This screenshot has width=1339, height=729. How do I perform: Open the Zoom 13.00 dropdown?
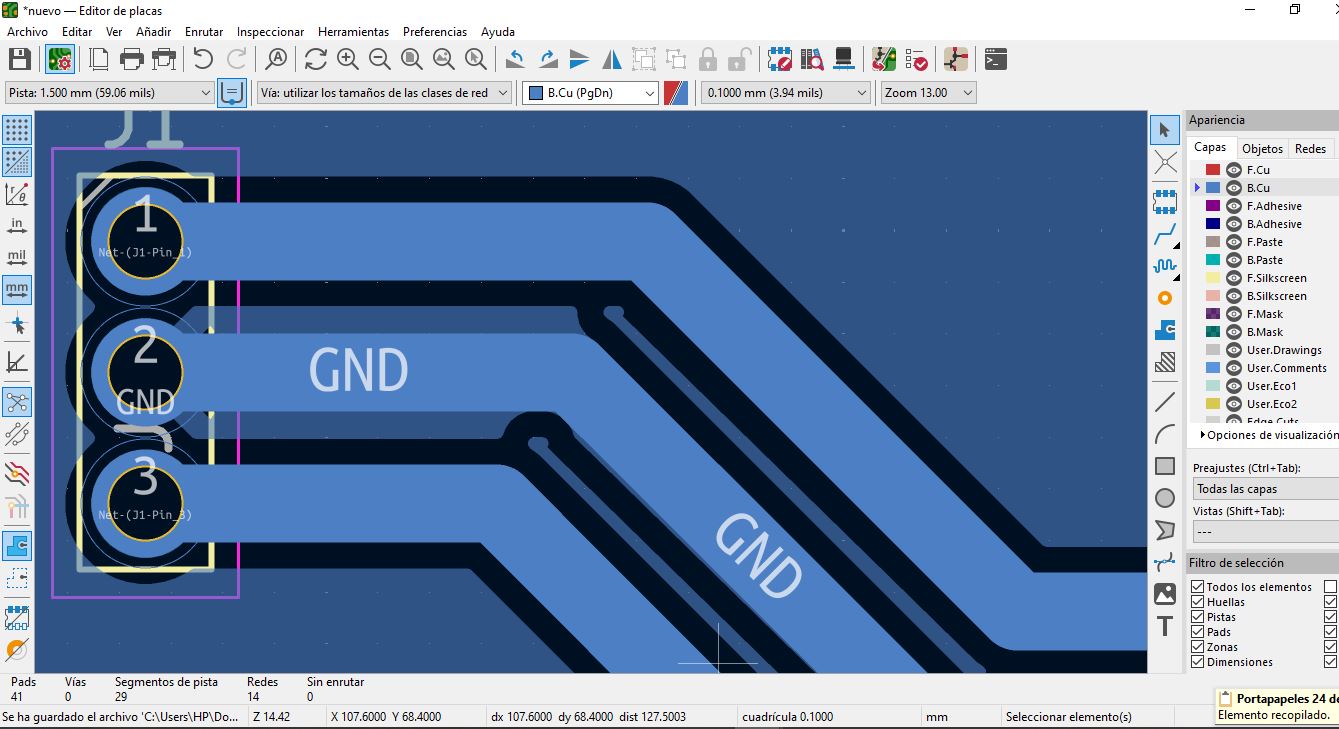928,93
